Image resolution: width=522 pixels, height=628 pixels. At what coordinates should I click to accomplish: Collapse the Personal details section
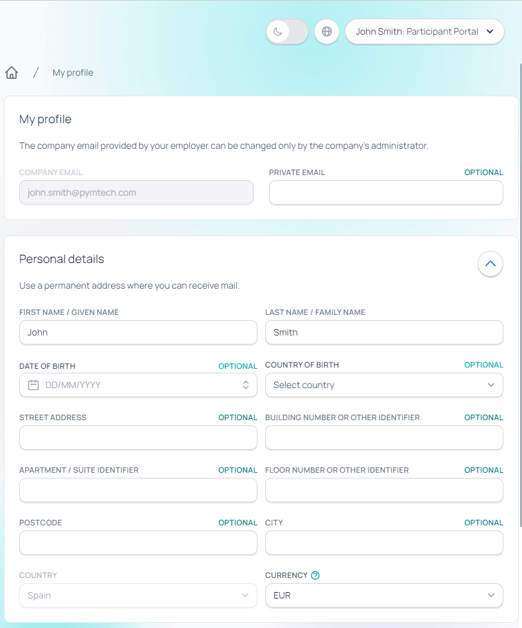click(490, 264)
